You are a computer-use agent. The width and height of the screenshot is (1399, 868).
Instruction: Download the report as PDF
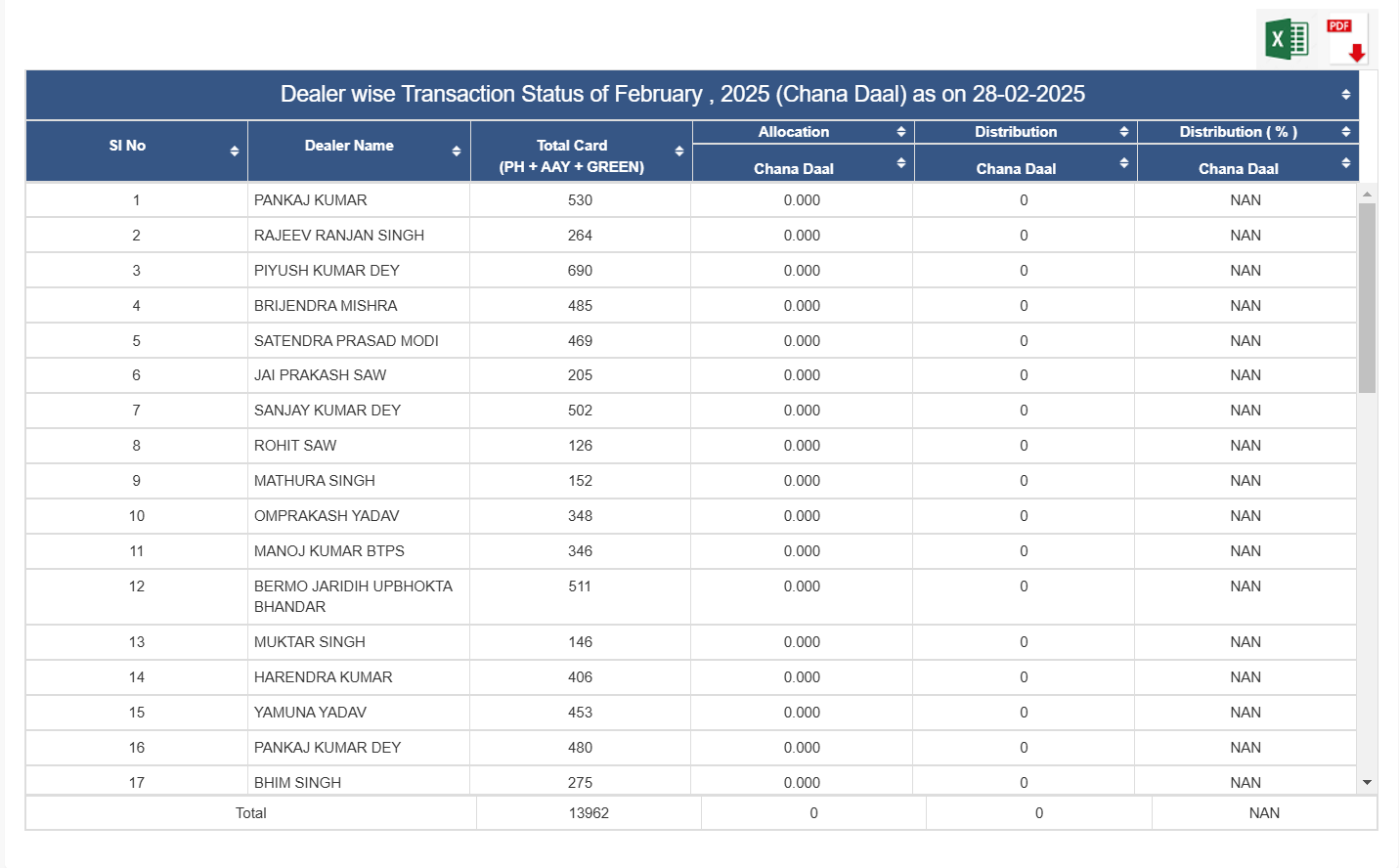pyautogui.click(x=1347, y=40)
